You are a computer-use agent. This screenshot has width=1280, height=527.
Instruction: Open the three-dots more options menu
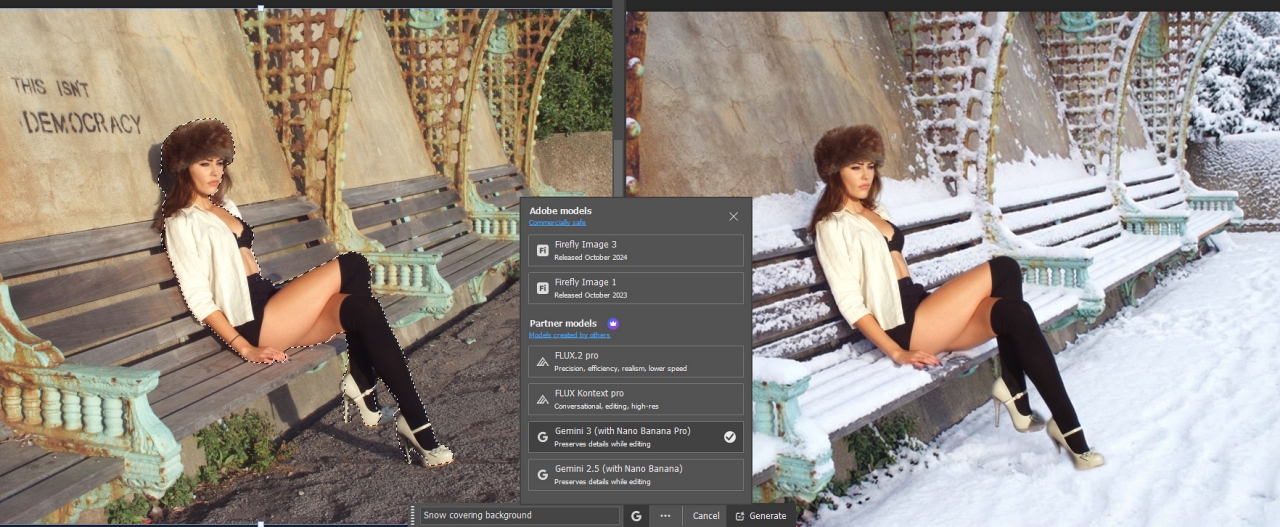click(x=665, y=516)
